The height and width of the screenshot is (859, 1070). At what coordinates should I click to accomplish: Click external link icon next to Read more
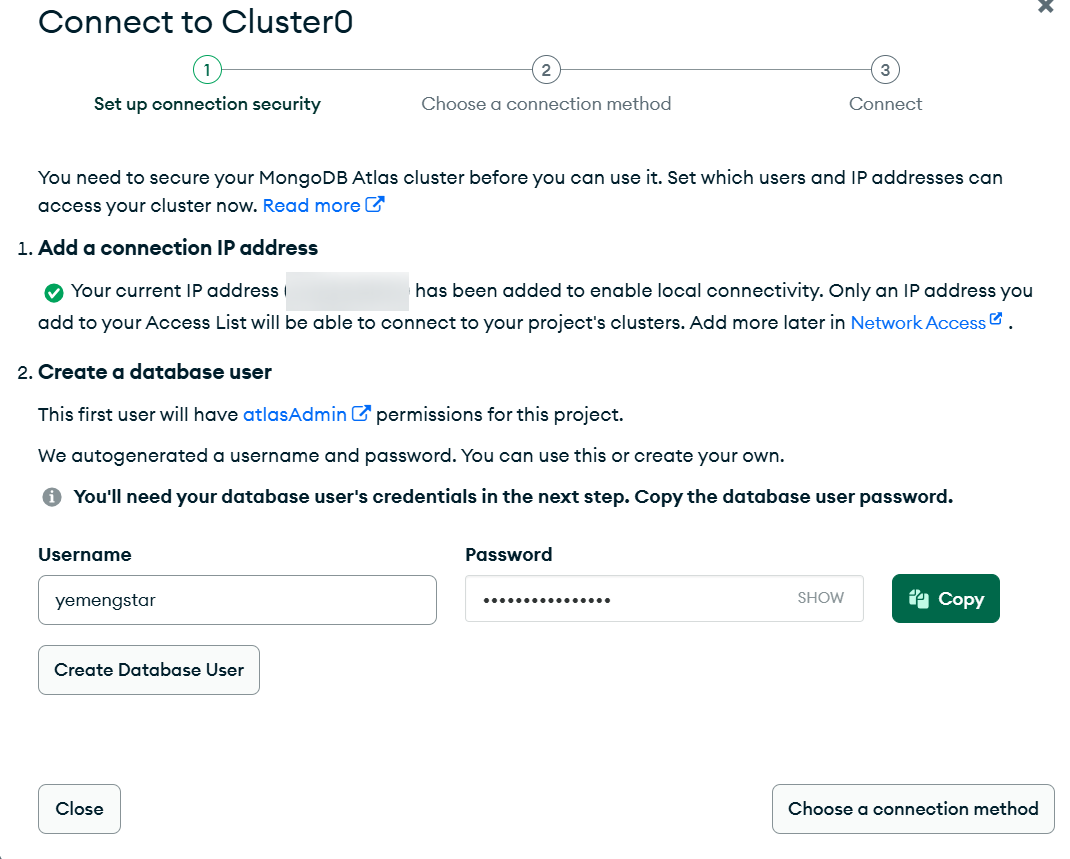(375, 205)
